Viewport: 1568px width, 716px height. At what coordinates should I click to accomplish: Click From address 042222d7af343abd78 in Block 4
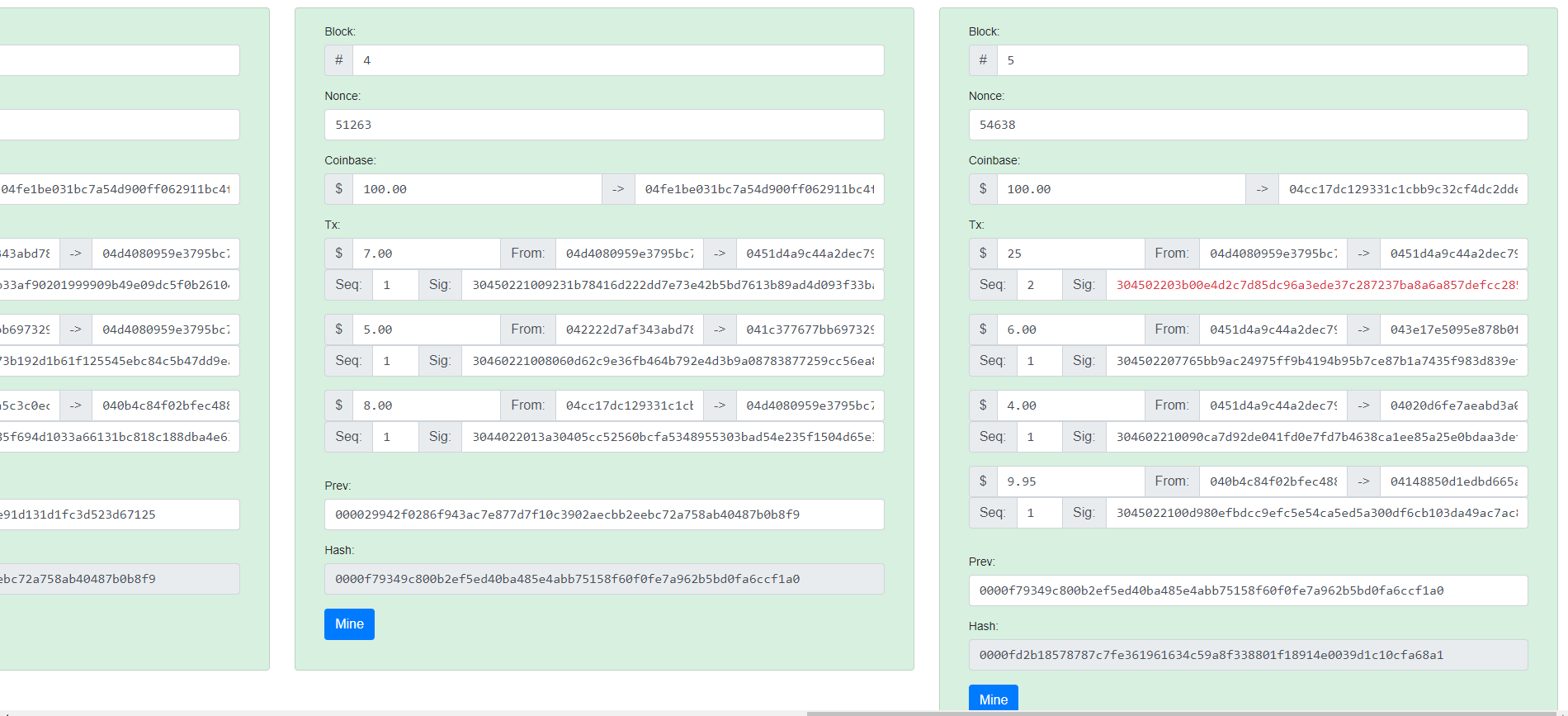[x=630, y=330]
